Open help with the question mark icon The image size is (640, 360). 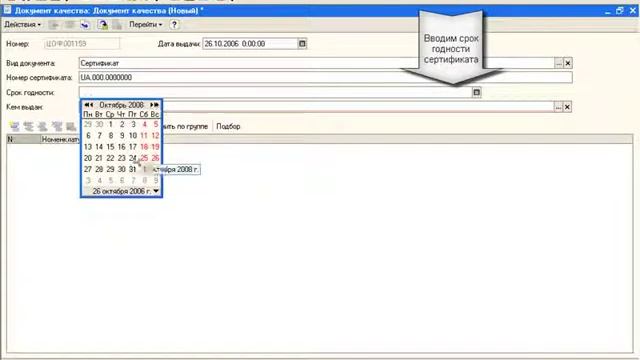[174, 24]
